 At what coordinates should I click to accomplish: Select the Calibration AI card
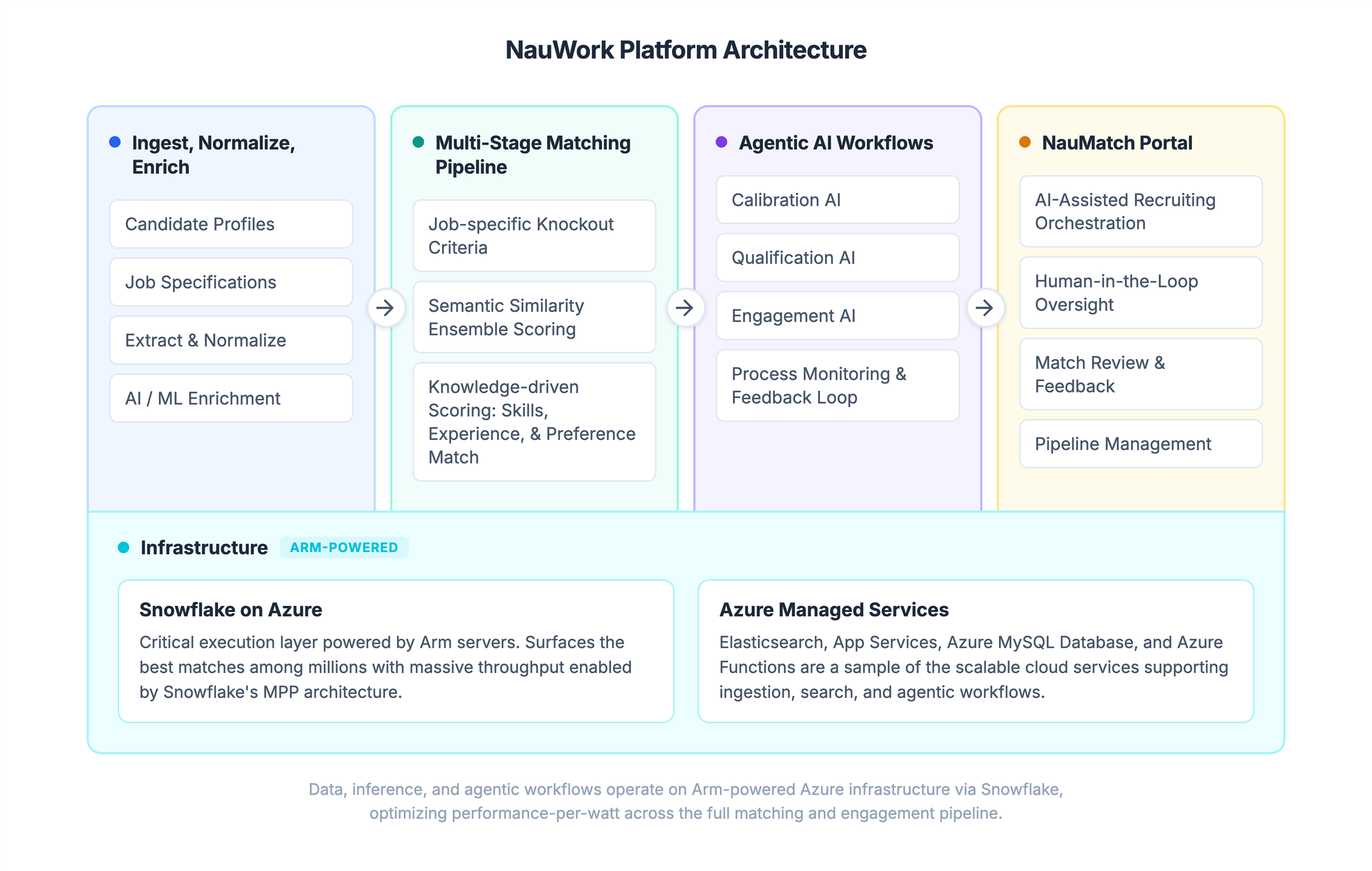click(x=836, y=200)
